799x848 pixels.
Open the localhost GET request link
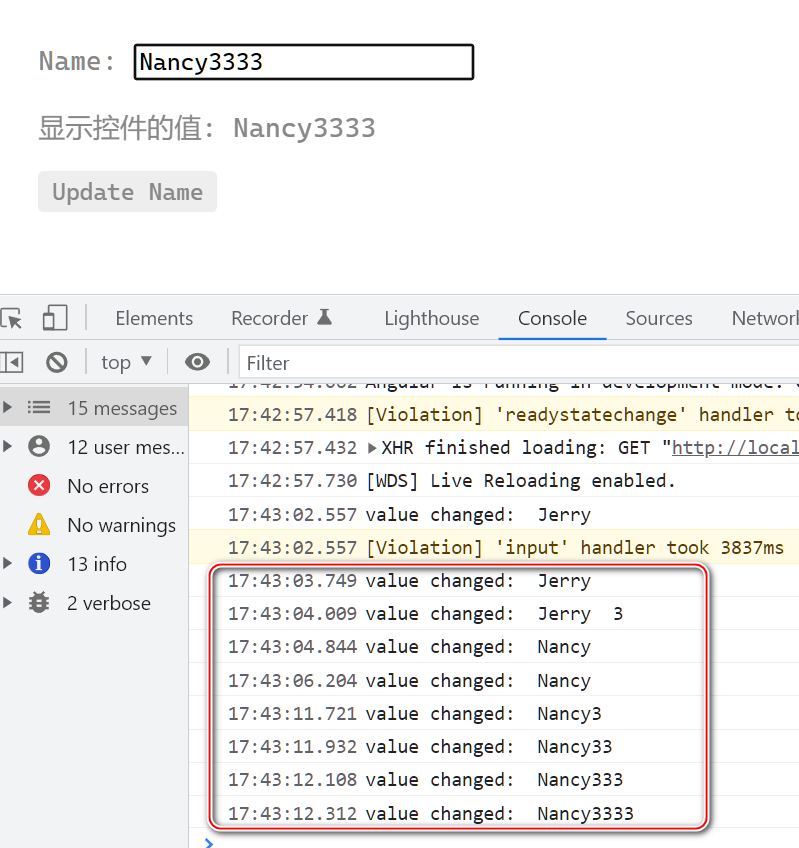[x=740, y=447]
